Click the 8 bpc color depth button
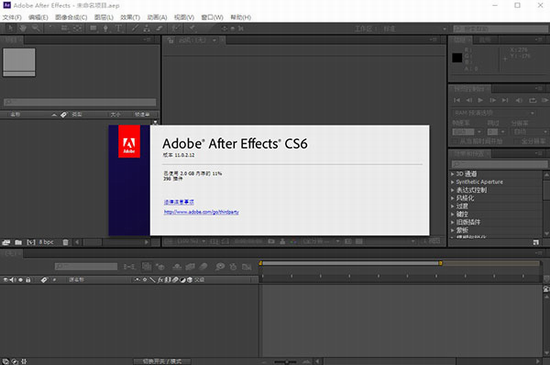The width and height of the screenshot is (550, 365). 46,242
